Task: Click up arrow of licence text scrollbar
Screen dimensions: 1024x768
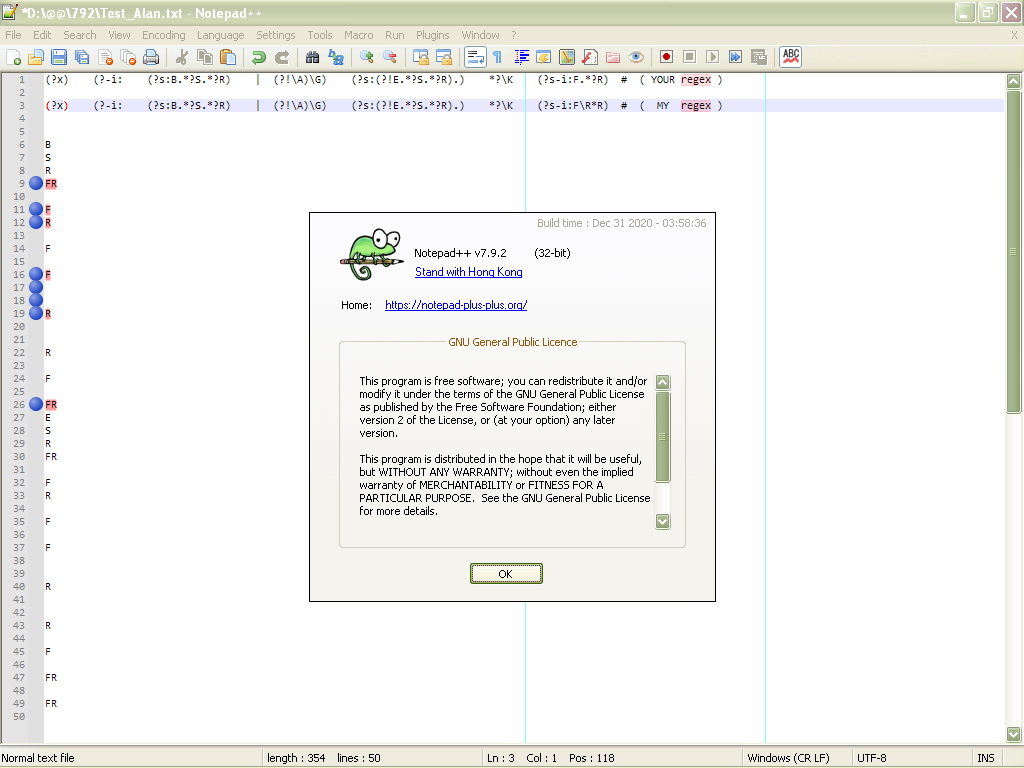Action: [x=663, y=383]
